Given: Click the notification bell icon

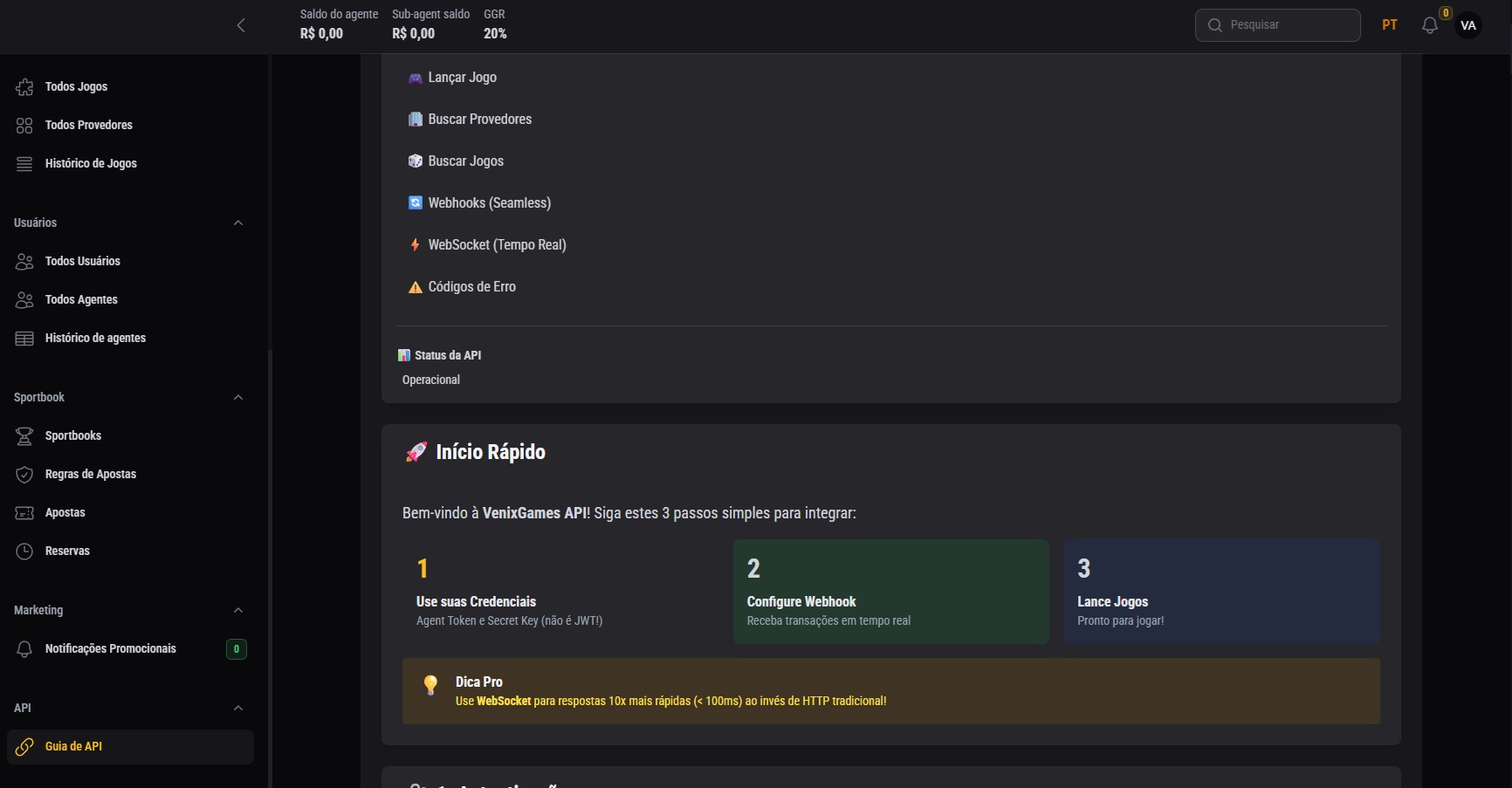Looking at the screenshot, I should pyautogui.click(x=1429, y=25).
